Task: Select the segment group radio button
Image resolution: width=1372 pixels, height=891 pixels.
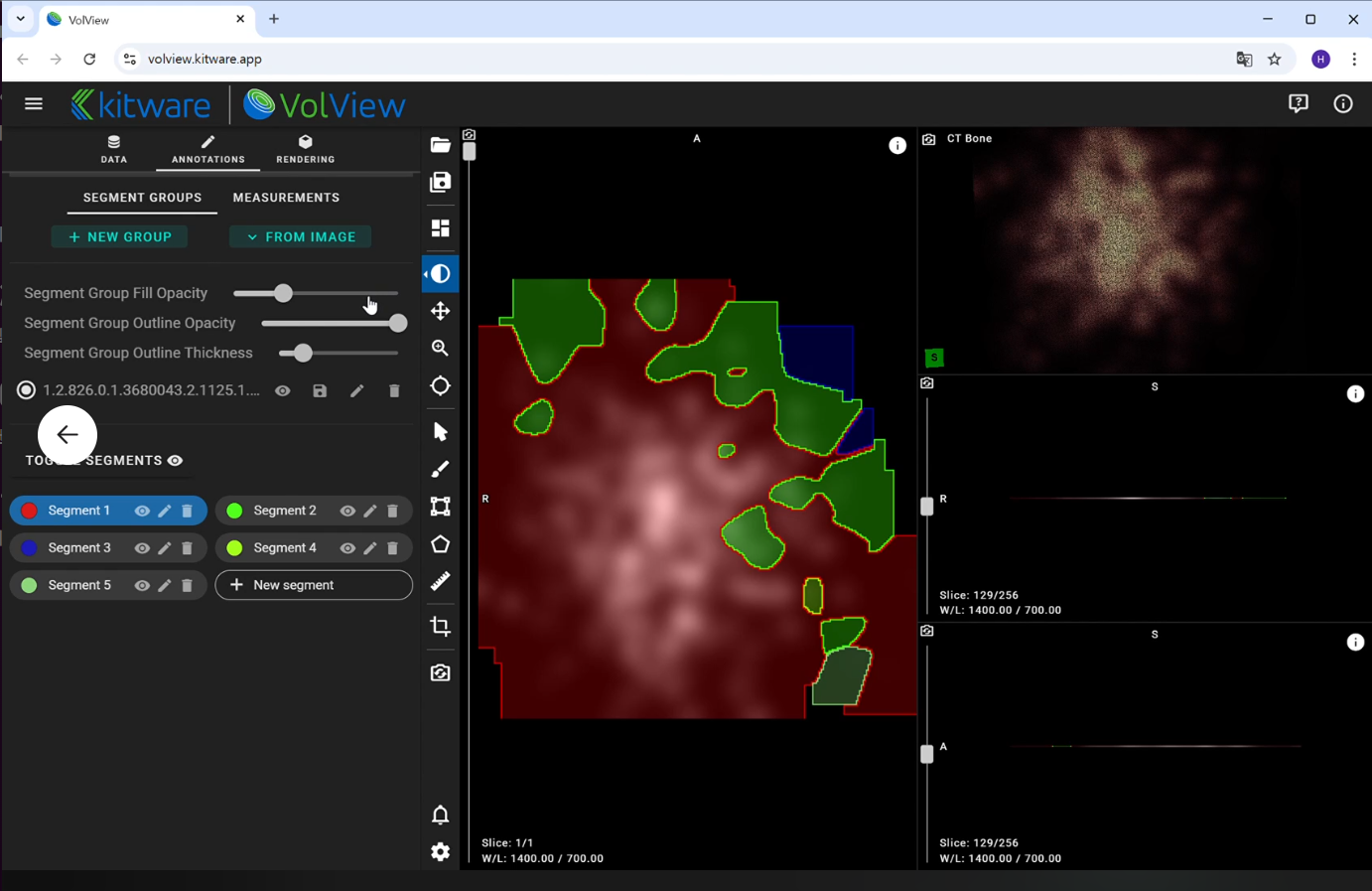Action: (x=27, y=391)
